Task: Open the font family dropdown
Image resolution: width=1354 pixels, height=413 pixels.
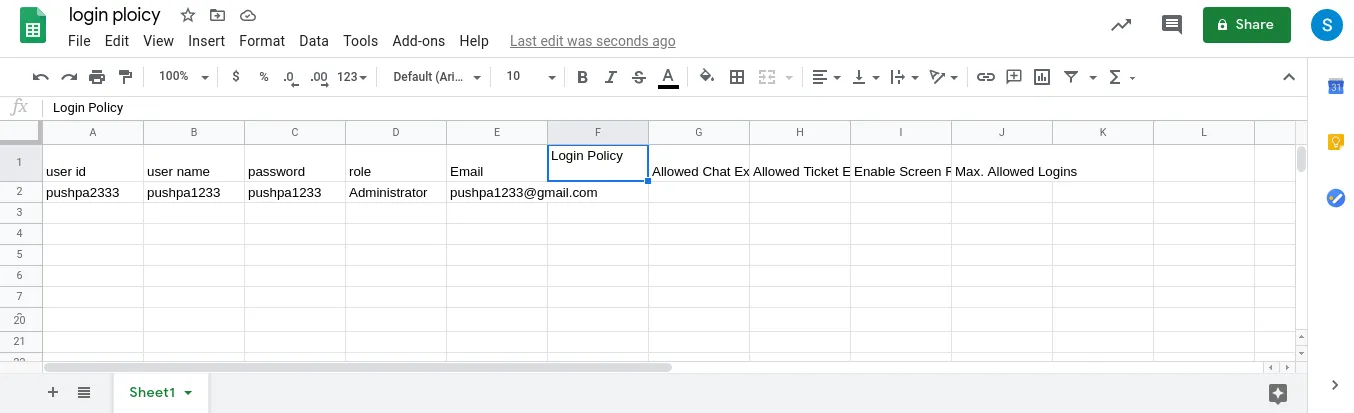Action: (x=437, y=77)
